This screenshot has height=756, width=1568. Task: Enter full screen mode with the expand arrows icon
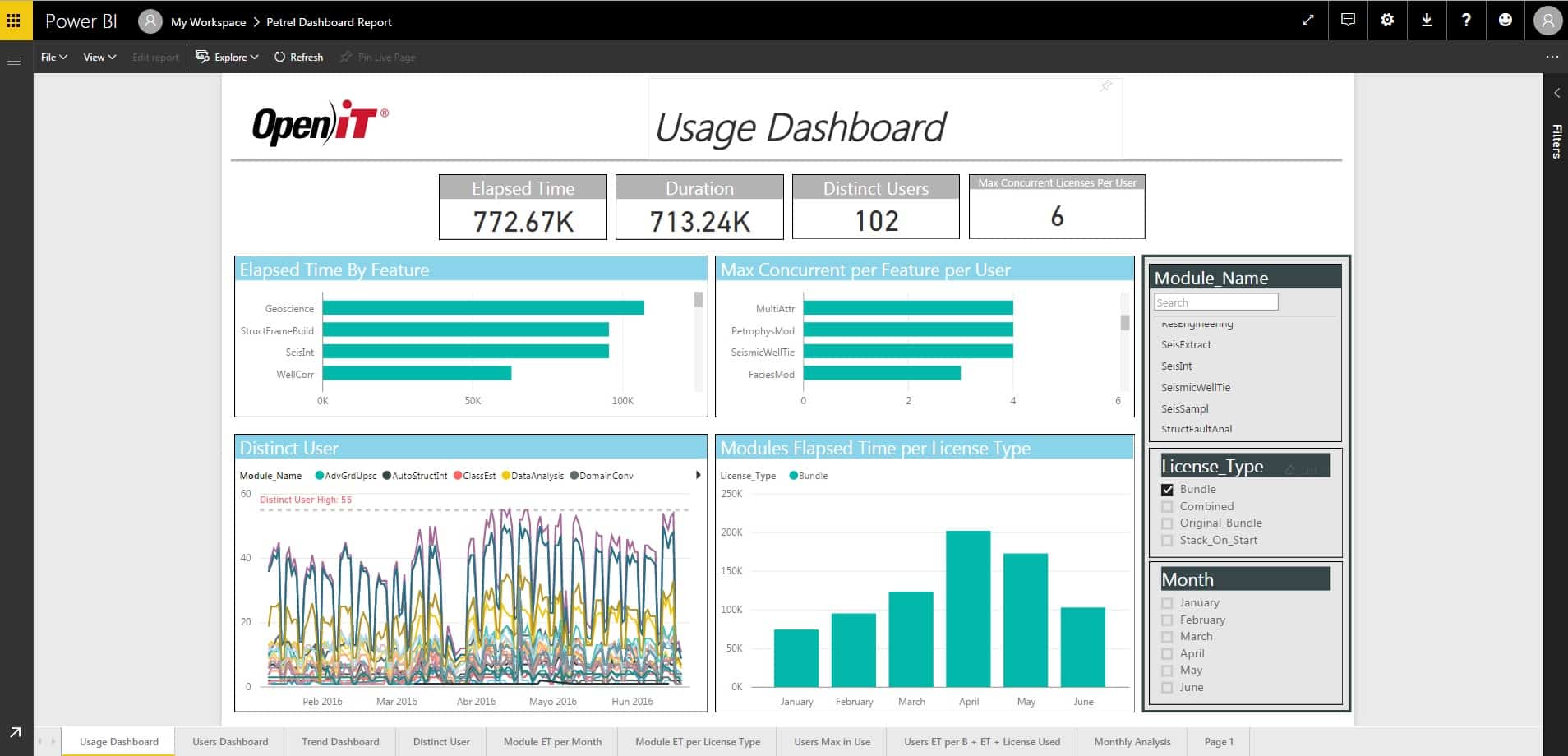[1308, 21]
